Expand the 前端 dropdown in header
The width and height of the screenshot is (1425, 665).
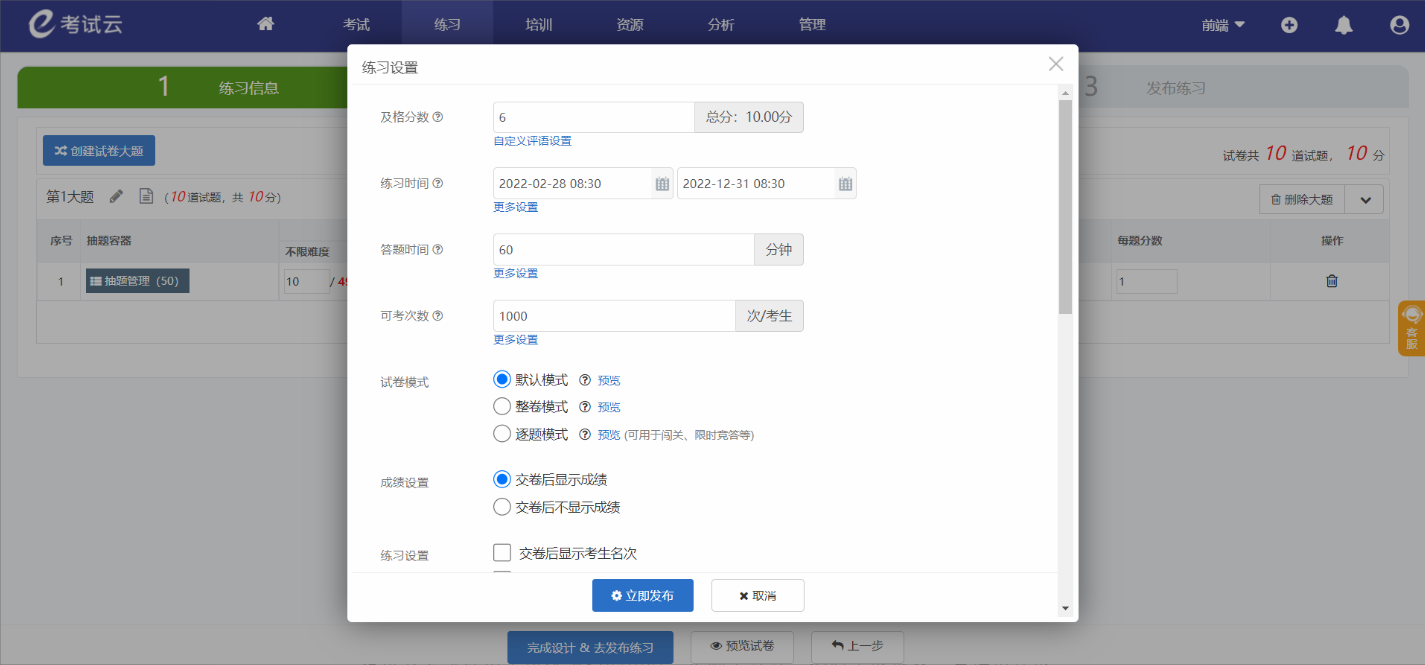pyautogui.click(x=1223, y=25)
